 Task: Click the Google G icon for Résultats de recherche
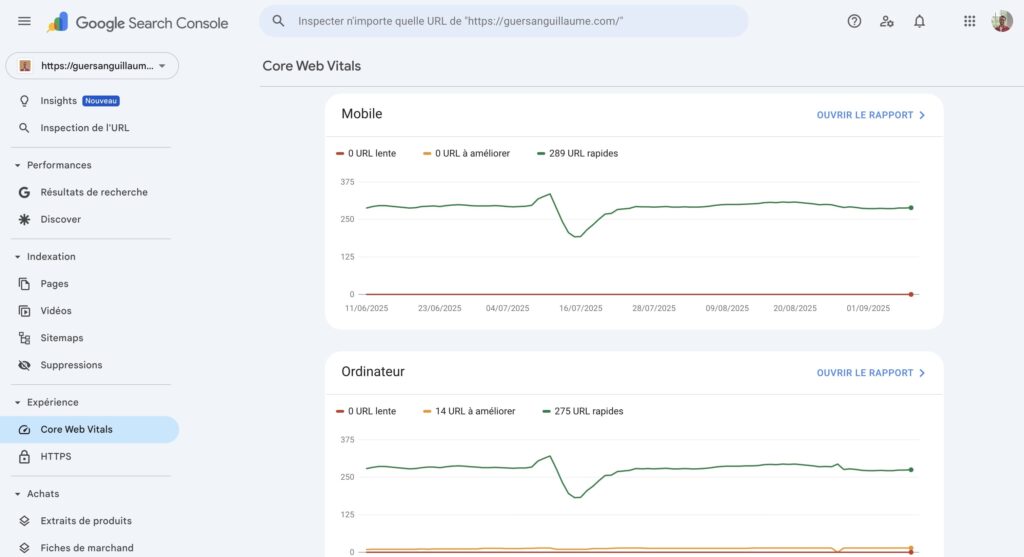24,192
